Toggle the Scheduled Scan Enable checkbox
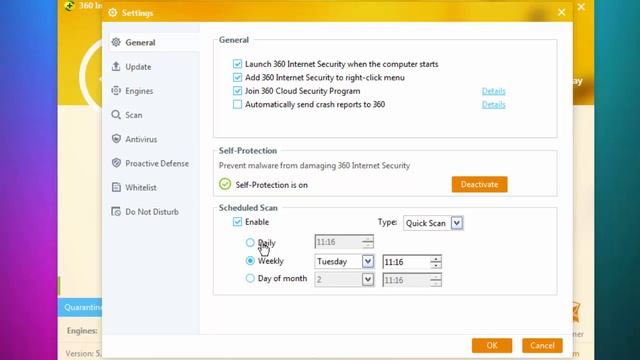 point(237,222)
